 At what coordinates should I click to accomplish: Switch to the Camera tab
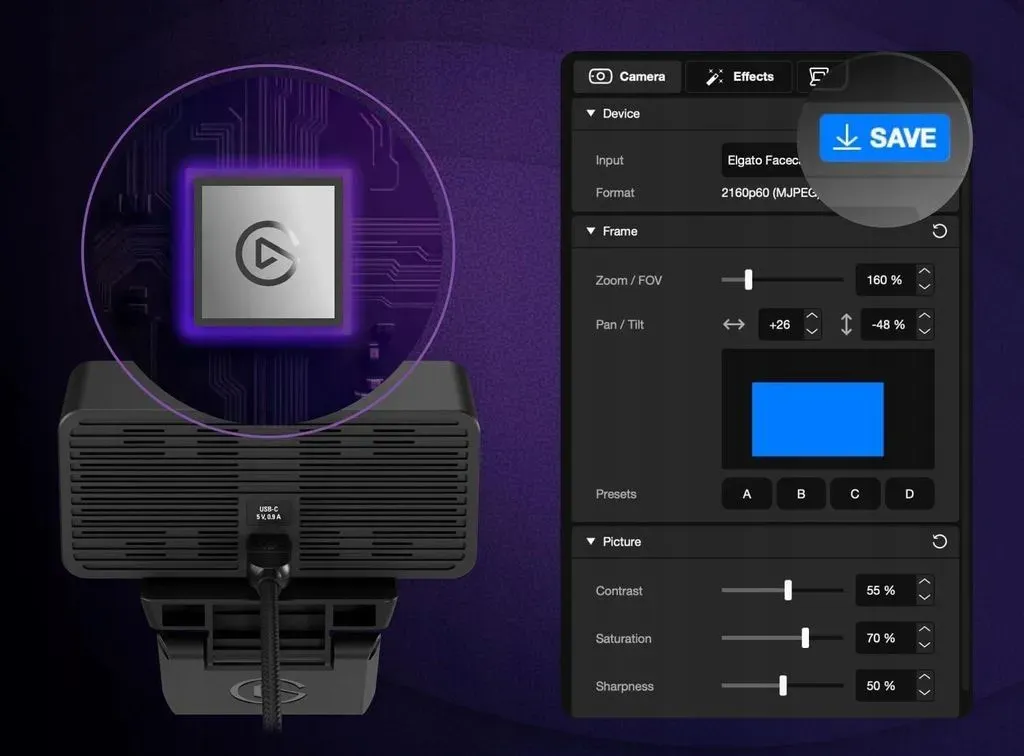click(628, 77)
